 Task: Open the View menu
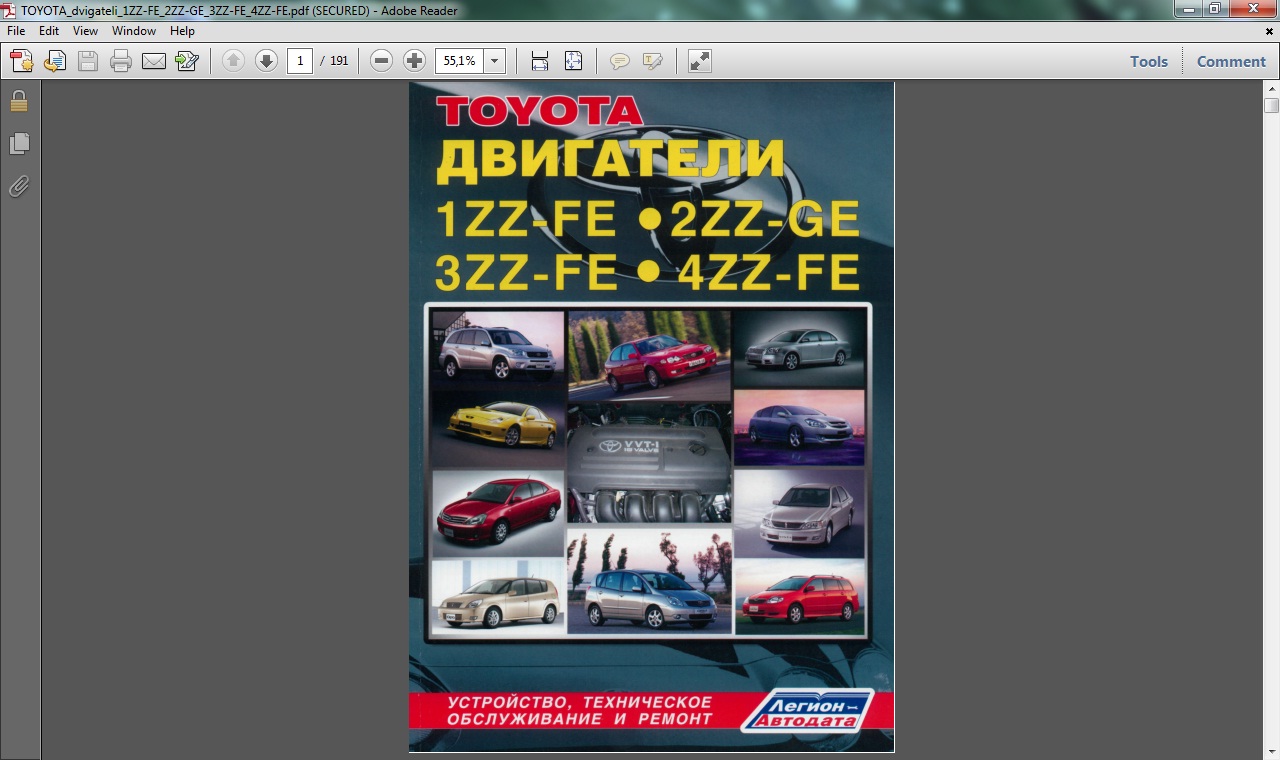pos(85,31)
